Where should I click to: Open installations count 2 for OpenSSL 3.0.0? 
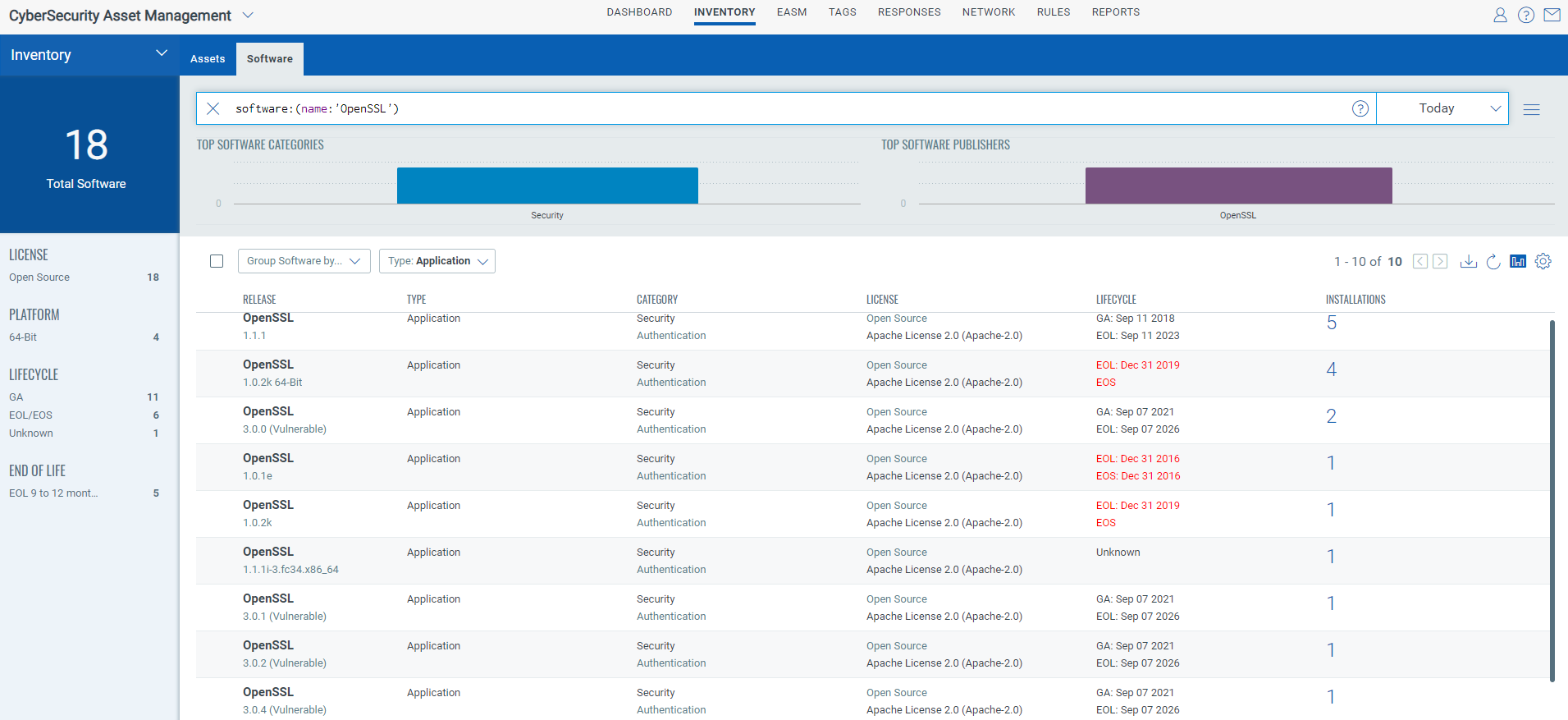(x=1332, y=417)
